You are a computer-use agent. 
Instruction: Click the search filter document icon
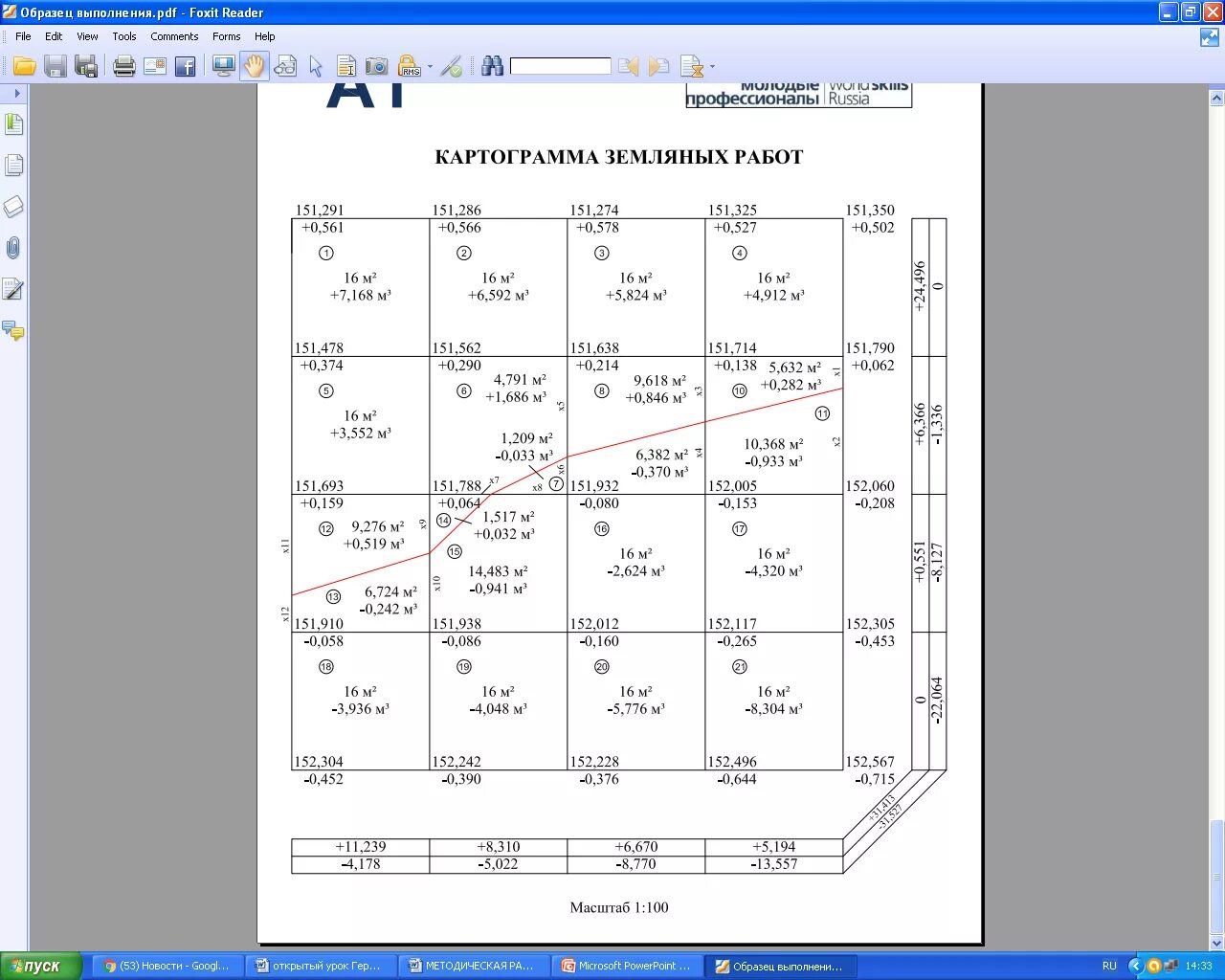[x=692, y=66]
